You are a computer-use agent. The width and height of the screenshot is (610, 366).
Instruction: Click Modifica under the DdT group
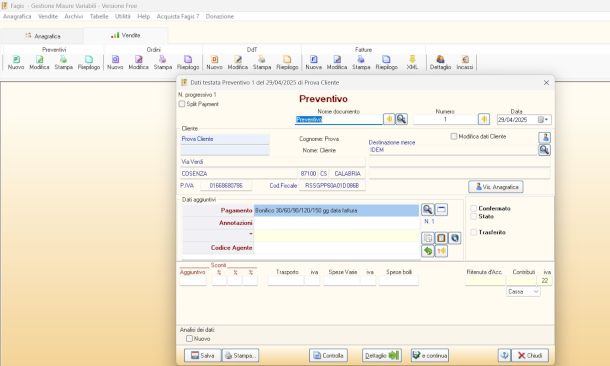238,63
